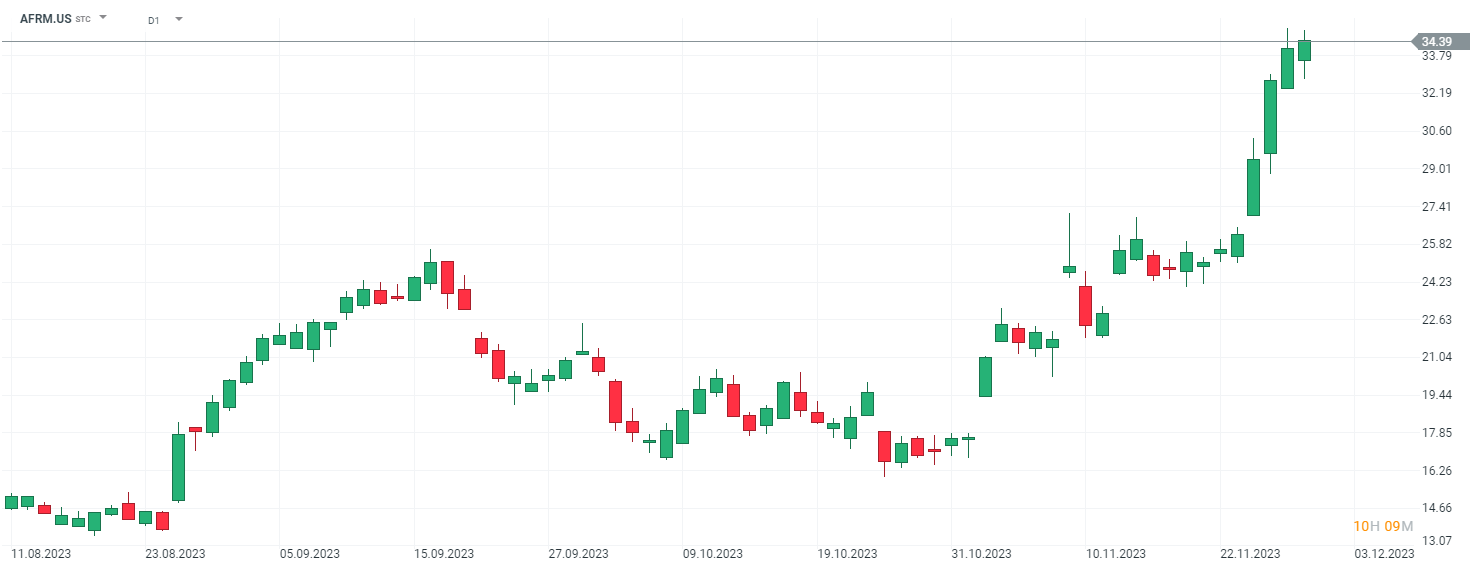Select the rightmost candle on the chart
Viewport: 1482px width, 571px height.
[x=1304, y=50]
